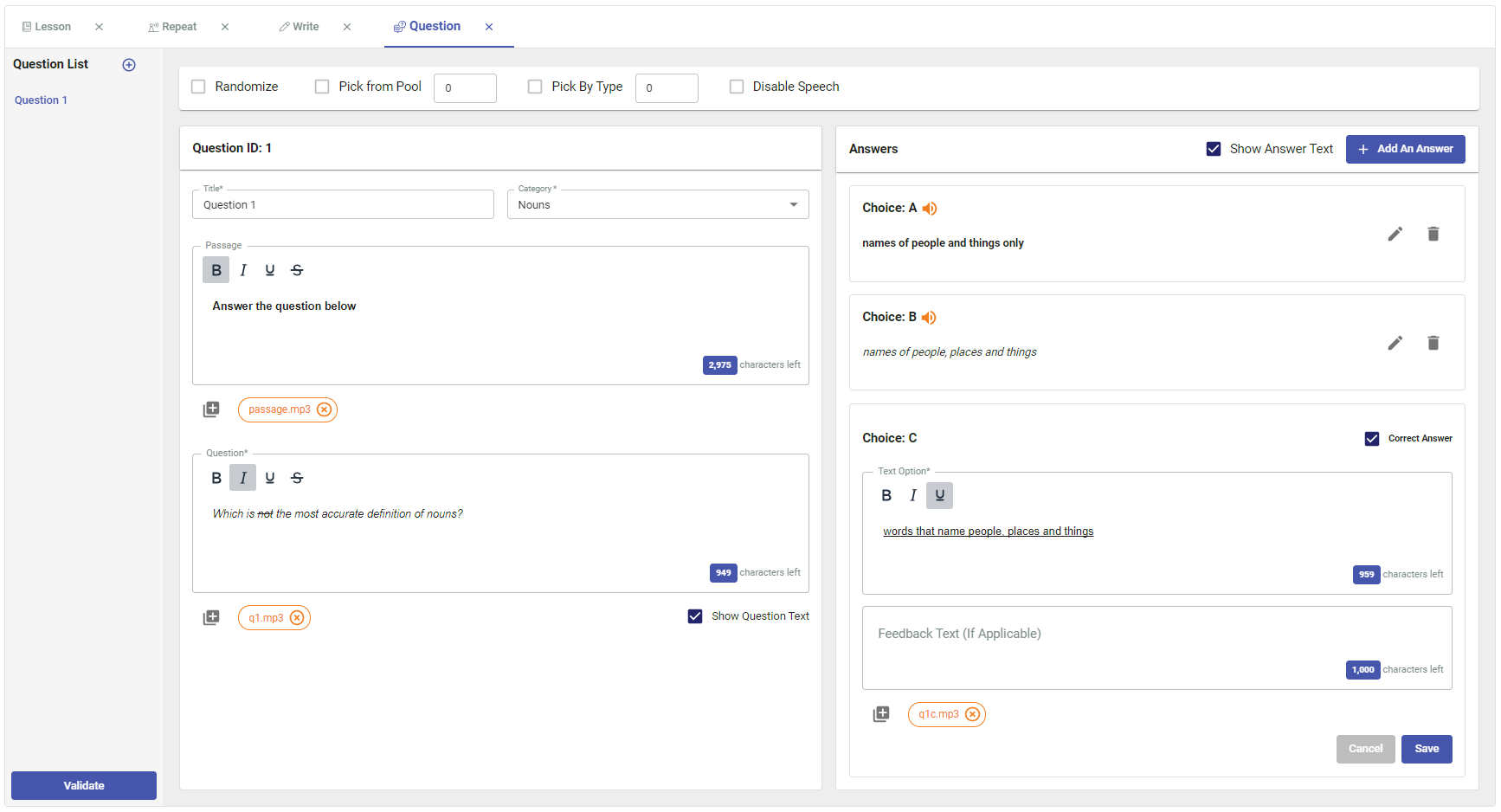Screen dimensions: 1501x812
Task: Select Question 1 in the Question List
Action: (41, 100)
